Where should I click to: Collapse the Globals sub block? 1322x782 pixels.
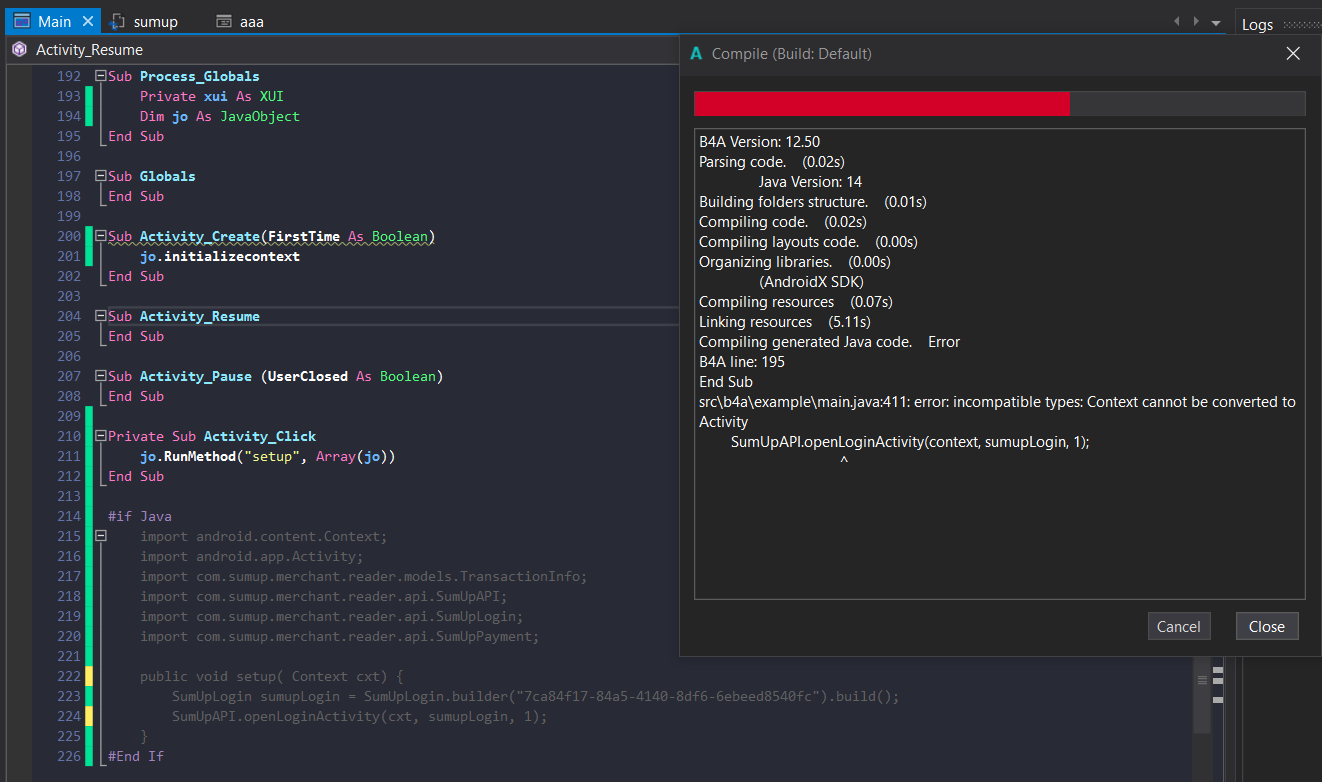click(100, 176)
